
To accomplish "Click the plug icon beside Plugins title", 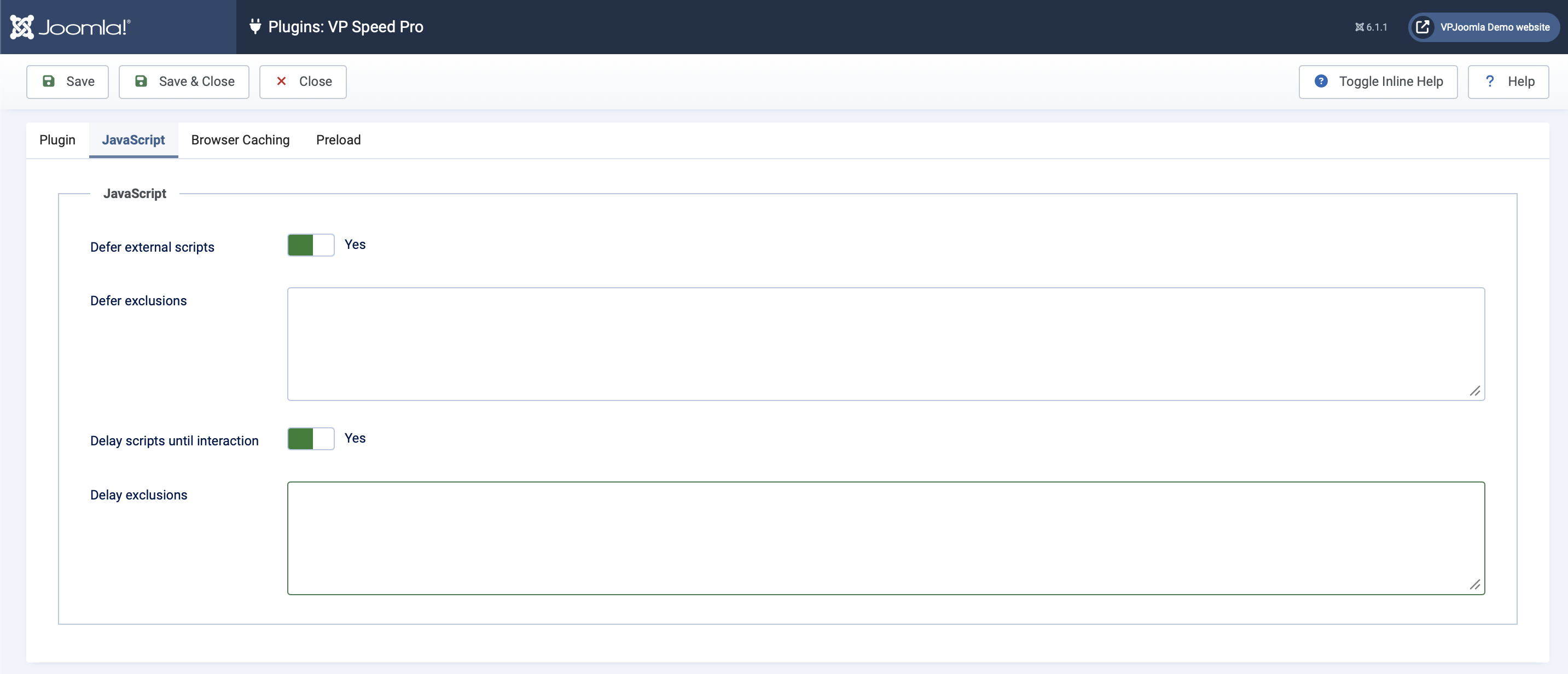I will [255, 27].
